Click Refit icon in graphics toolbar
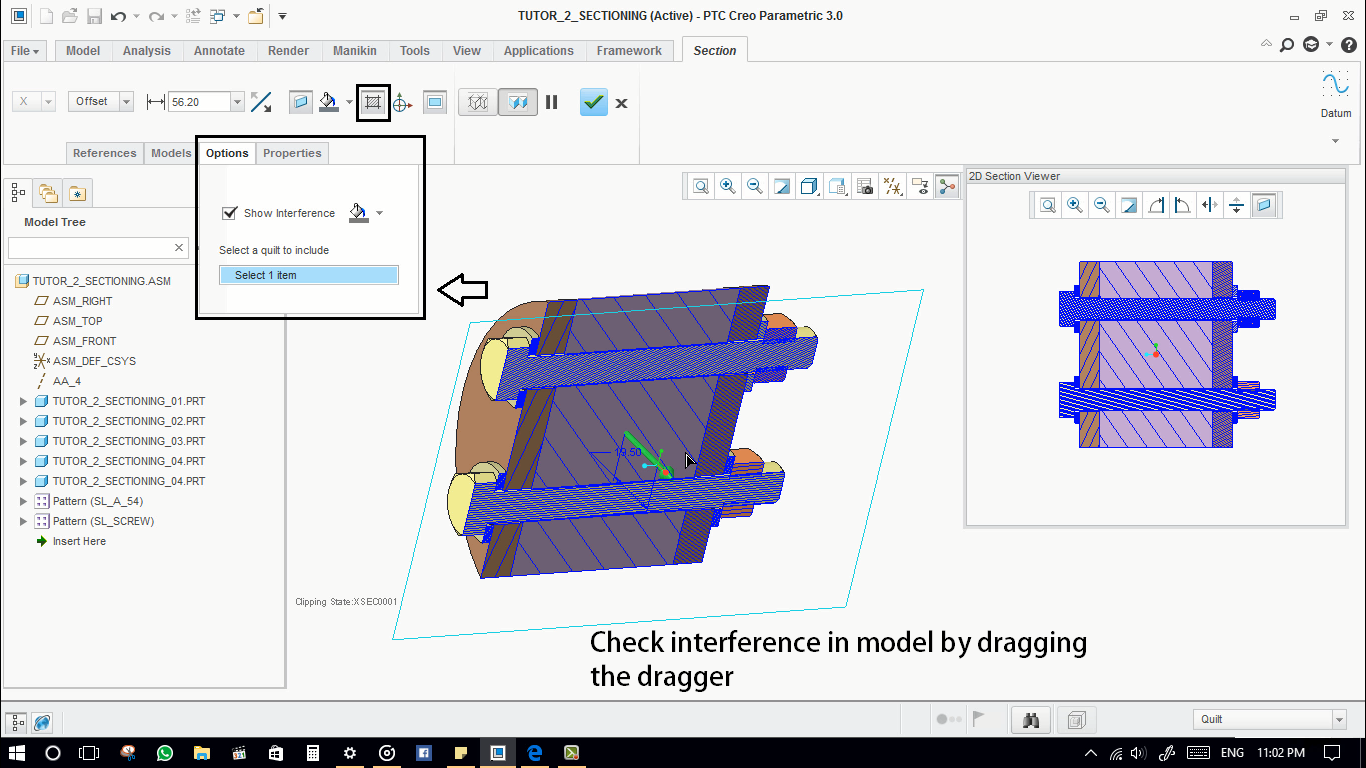The height and width of the screenshot is (768, 1366). tap(701, 186)
